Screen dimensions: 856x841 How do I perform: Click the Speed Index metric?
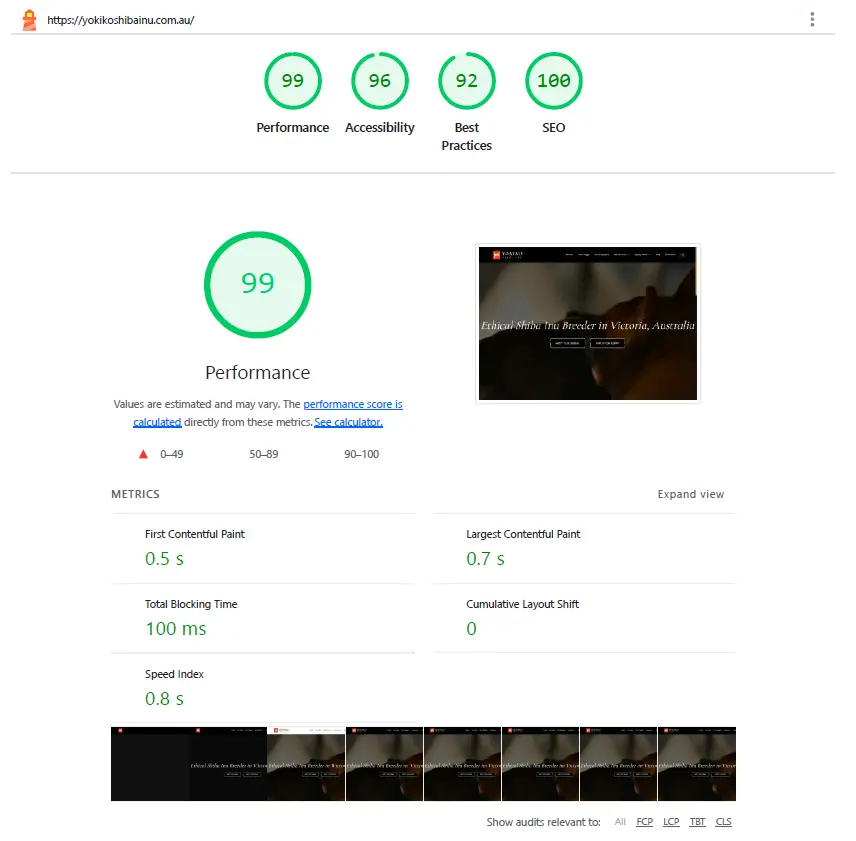pyautogui.click(x=263, y=688)
